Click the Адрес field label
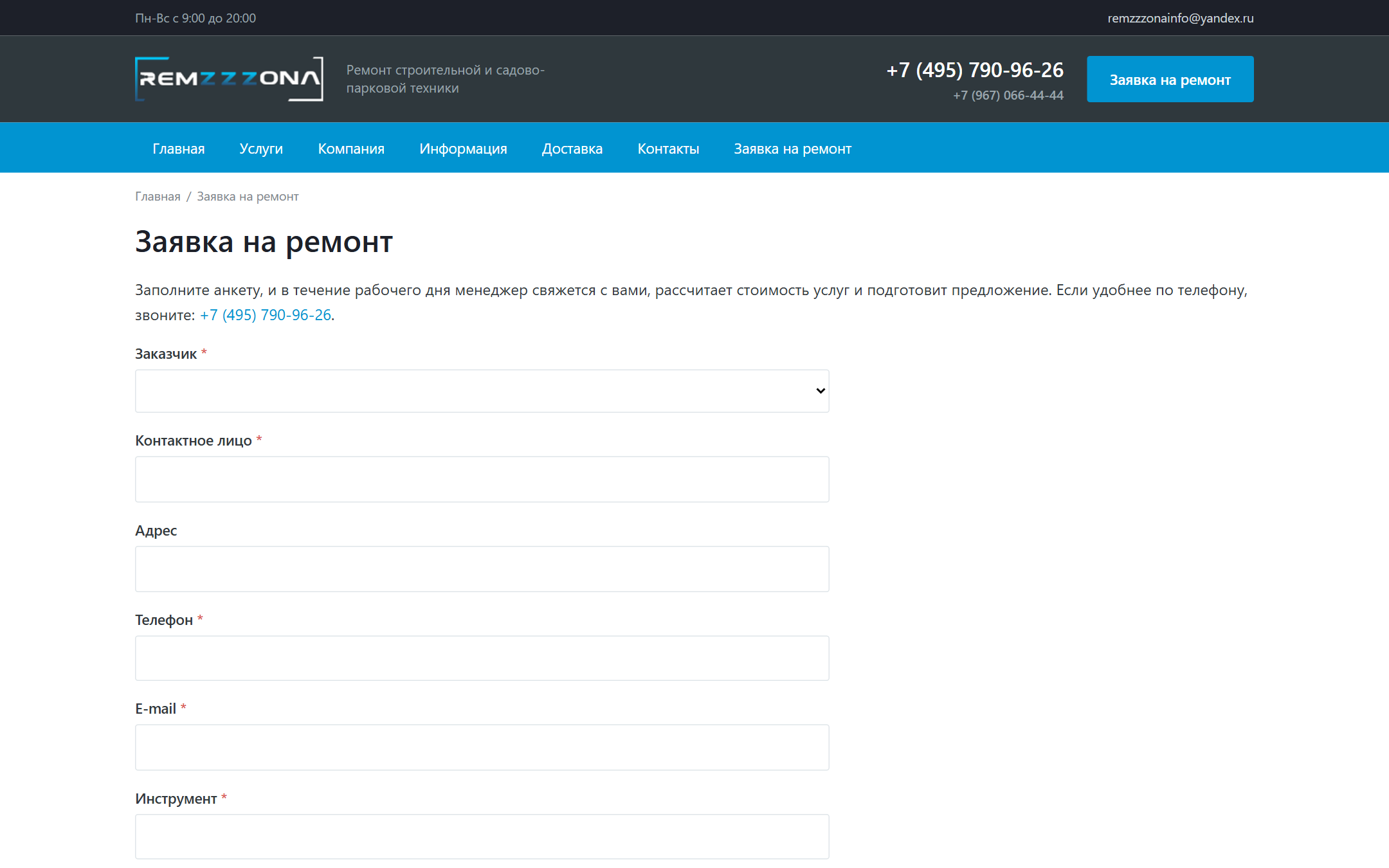This screenshot has height=868, width=1389. coord(156,530)
